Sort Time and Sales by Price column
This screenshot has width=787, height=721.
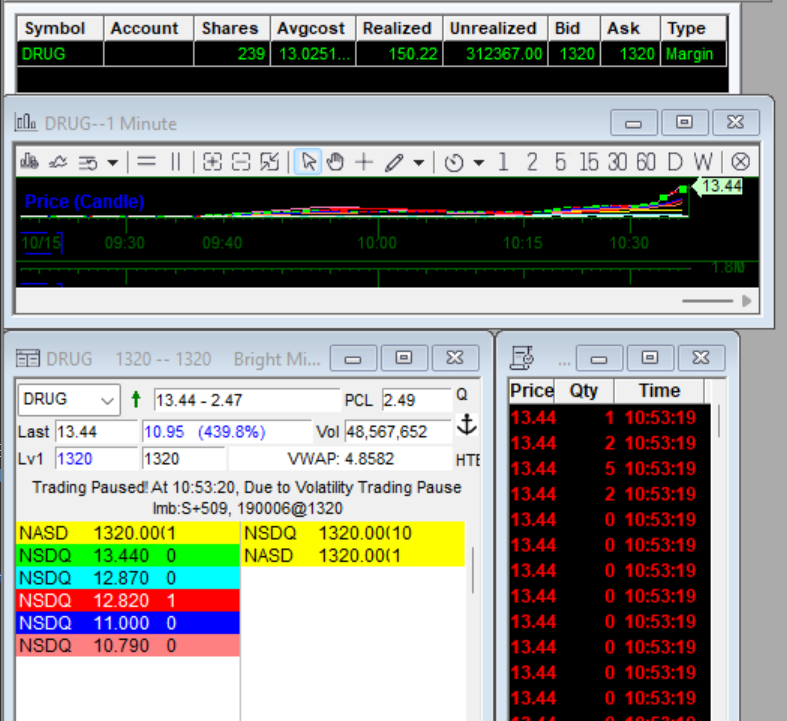pyautogui.click(x=532, y=390)
